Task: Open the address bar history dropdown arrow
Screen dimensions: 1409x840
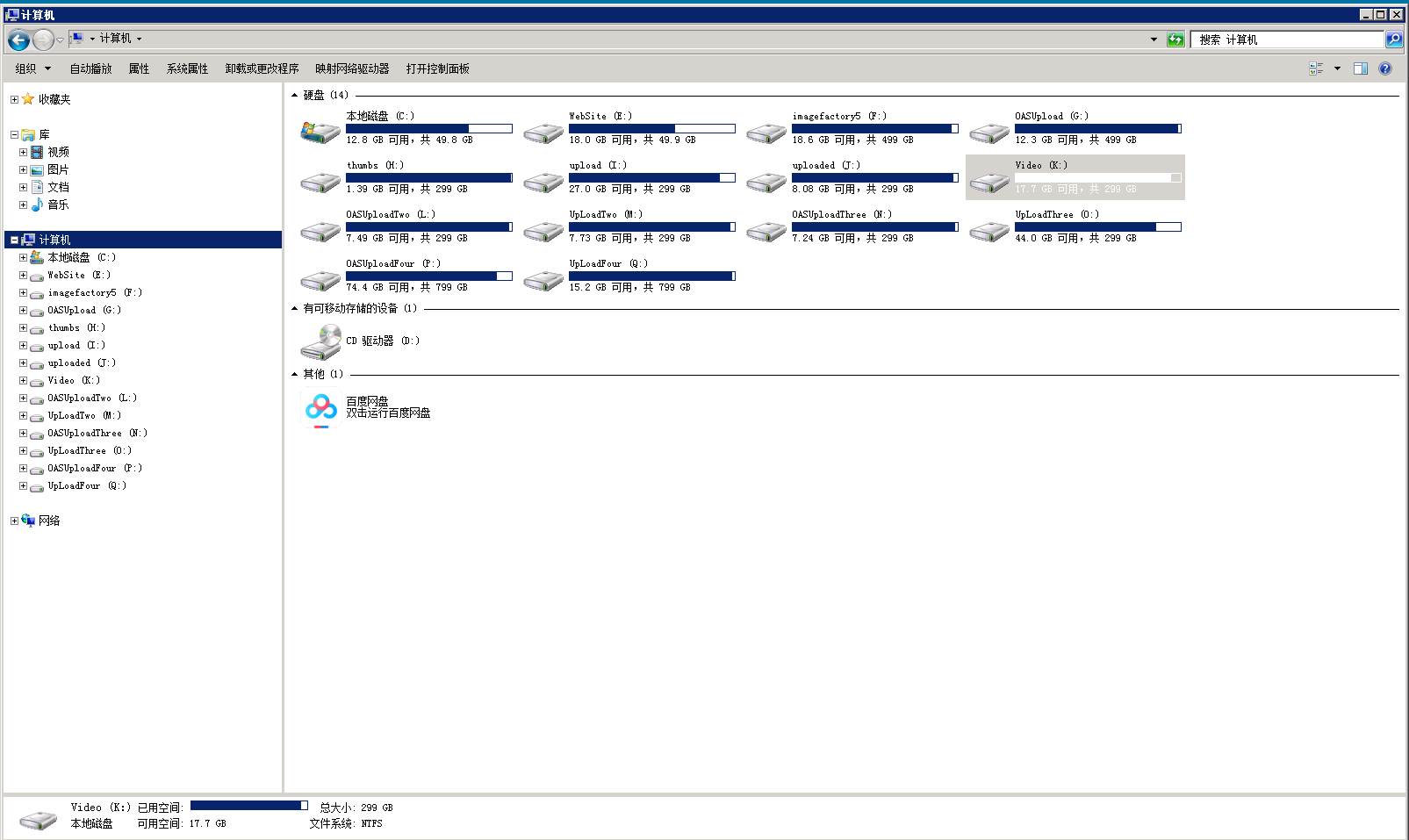Action: [x=1154, y=39]
